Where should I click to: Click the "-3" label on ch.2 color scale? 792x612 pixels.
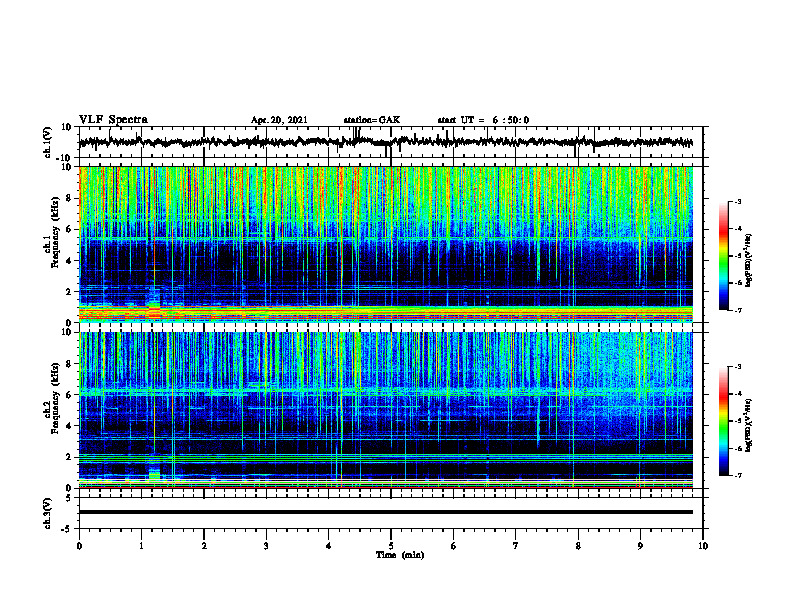click(737, 367)
